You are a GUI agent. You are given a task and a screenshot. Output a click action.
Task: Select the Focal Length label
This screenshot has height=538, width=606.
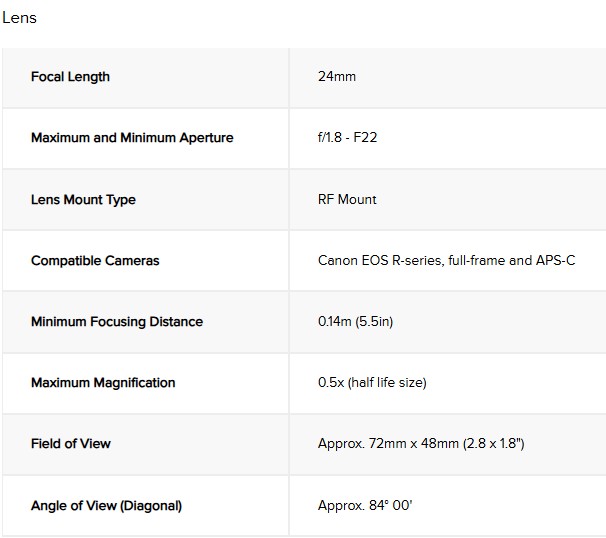pyautogui.click(x=70, y=77)
